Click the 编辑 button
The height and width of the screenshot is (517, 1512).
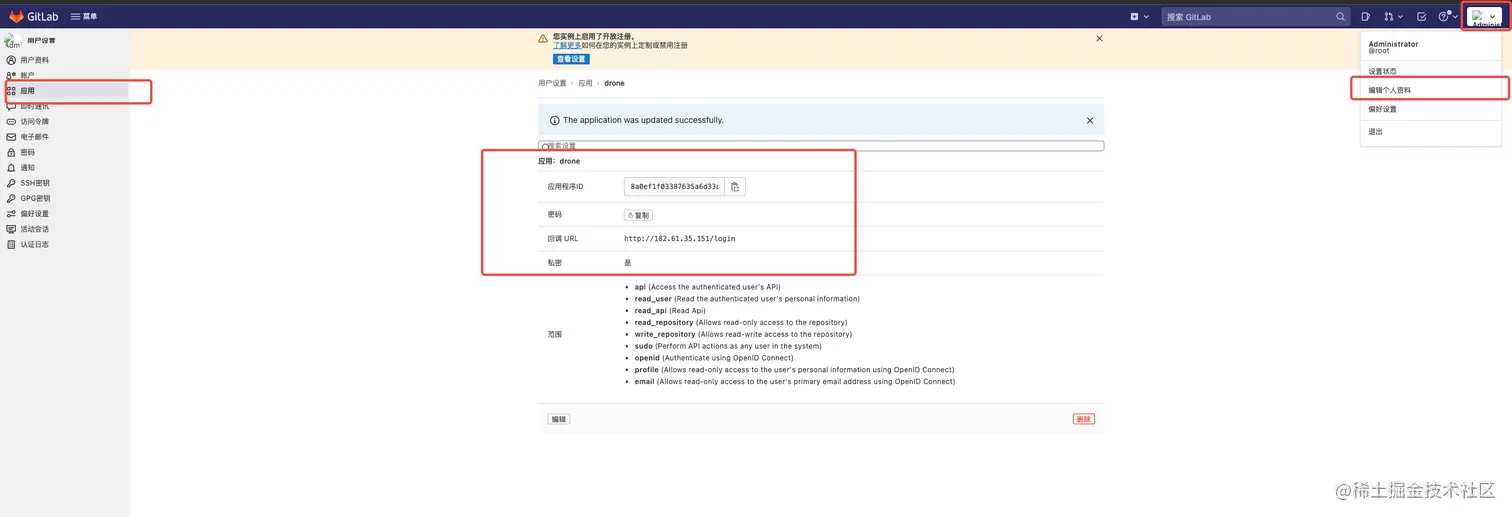tap(559, 419)
